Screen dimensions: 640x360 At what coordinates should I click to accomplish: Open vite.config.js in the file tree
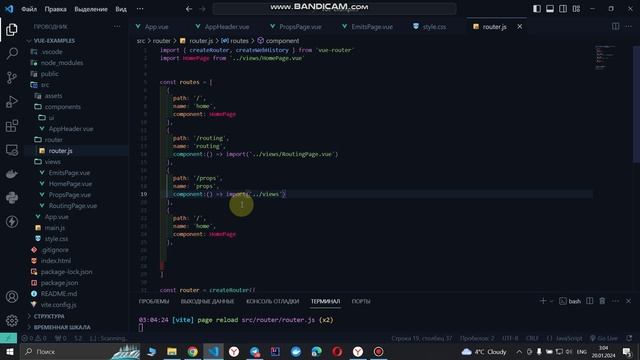point(58,305)
